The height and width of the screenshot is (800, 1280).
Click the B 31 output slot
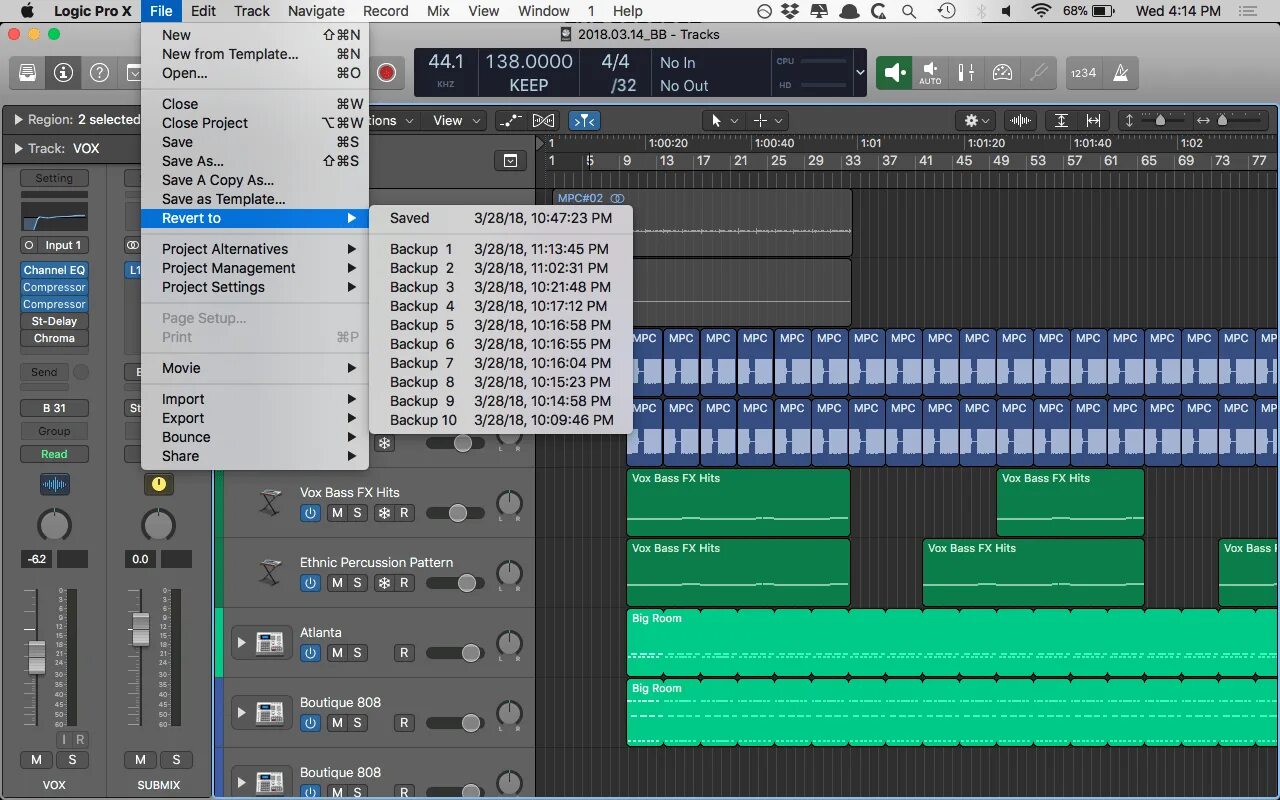[54, 408]
